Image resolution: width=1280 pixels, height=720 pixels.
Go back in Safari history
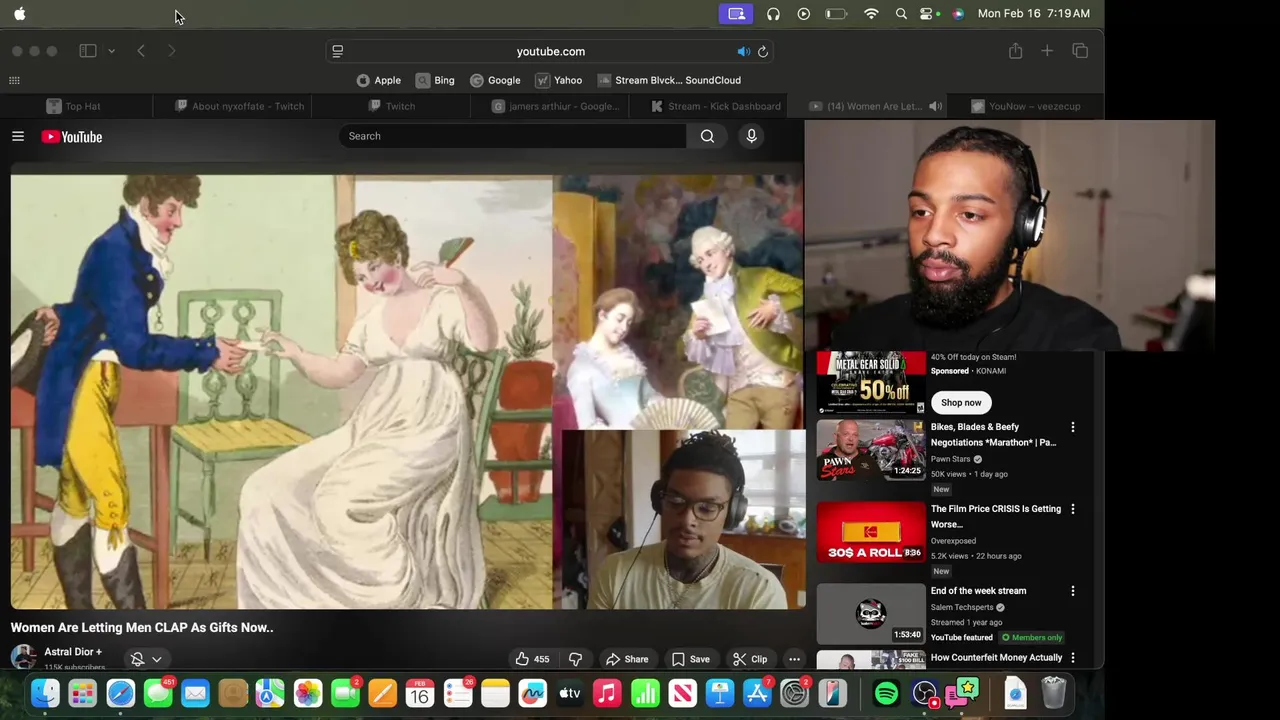(x=141, y=51)
